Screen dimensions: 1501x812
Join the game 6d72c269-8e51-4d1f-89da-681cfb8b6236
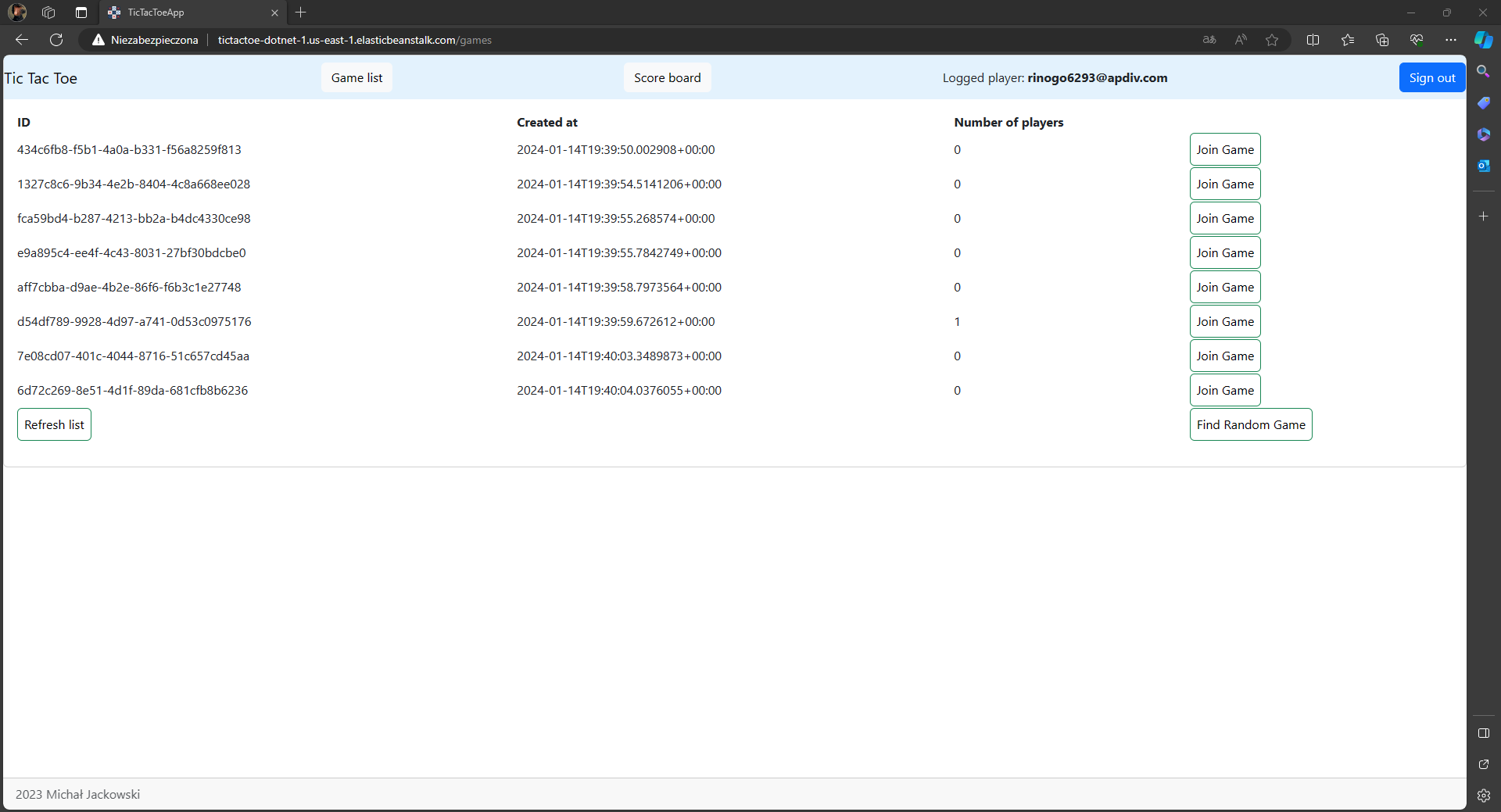[1225, 390]
